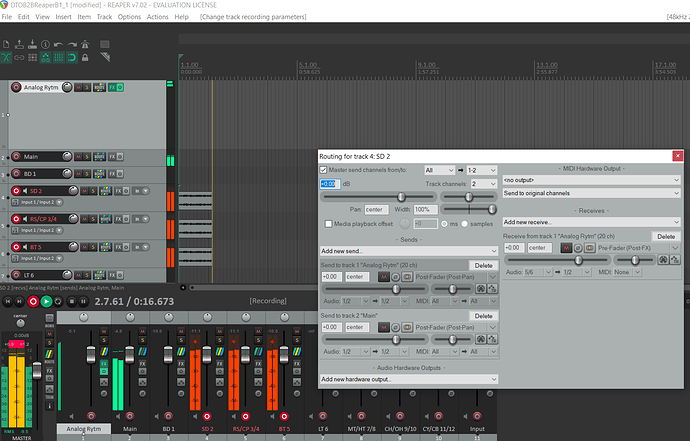Toggle grid lines toolbar icon
The width and height of the screenshot is (690, 441).
click(x=59, y=58)
